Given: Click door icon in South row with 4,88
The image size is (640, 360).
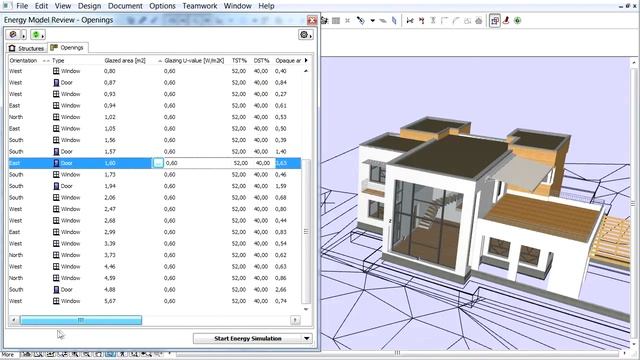Looking at the screenshot, I should point(56,289).
